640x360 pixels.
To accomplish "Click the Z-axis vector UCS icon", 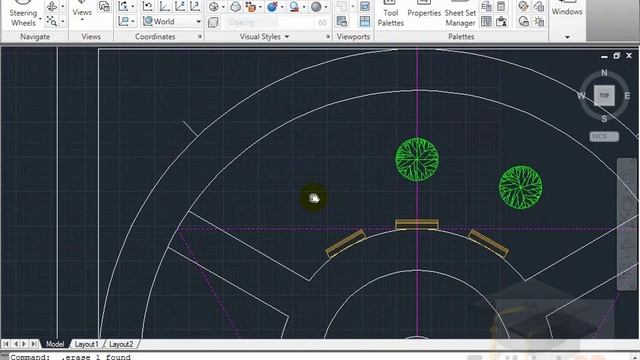I will tap(180, 6).
